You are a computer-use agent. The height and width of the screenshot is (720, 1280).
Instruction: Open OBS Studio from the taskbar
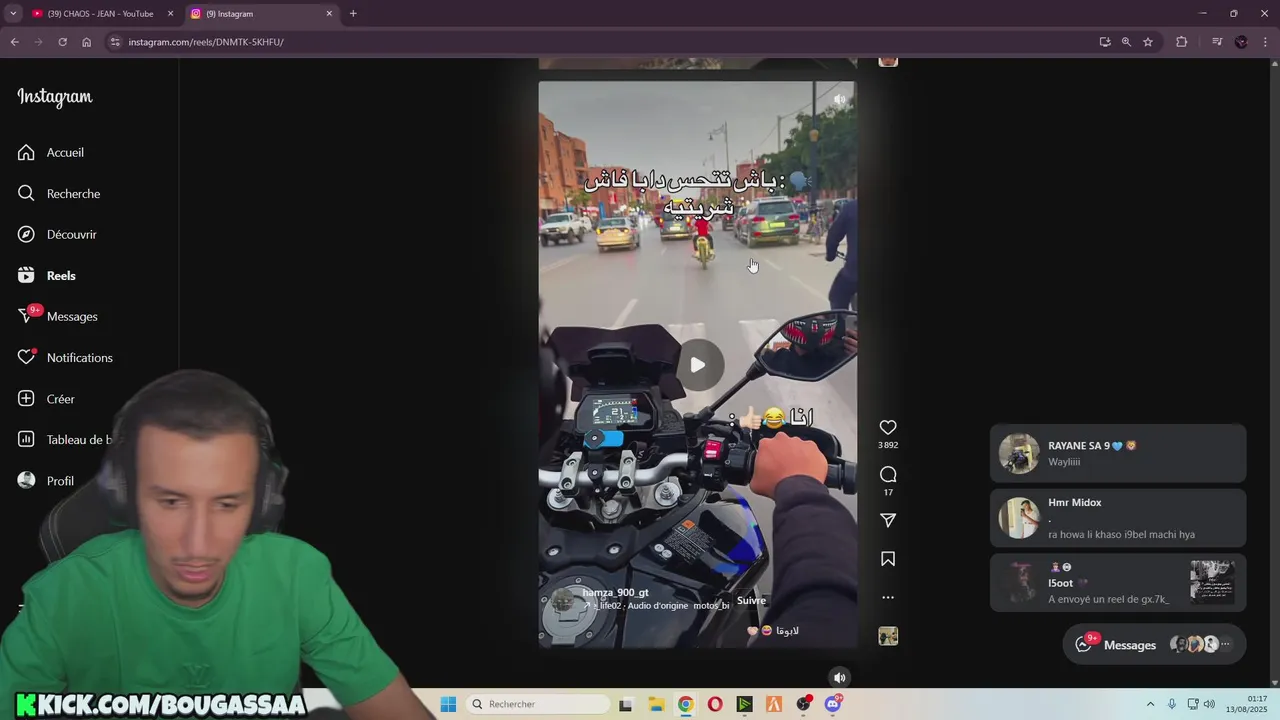coord(803,704)
